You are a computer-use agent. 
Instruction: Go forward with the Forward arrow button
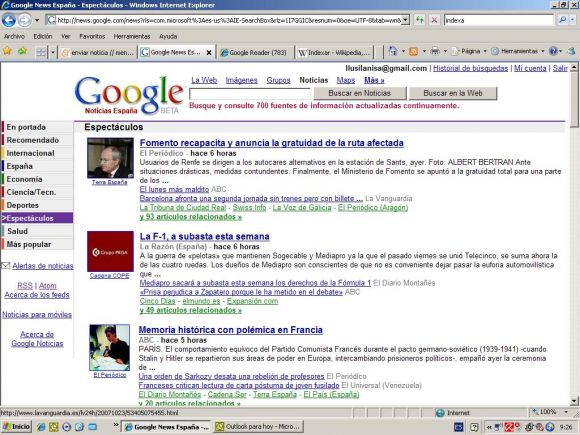24,20
